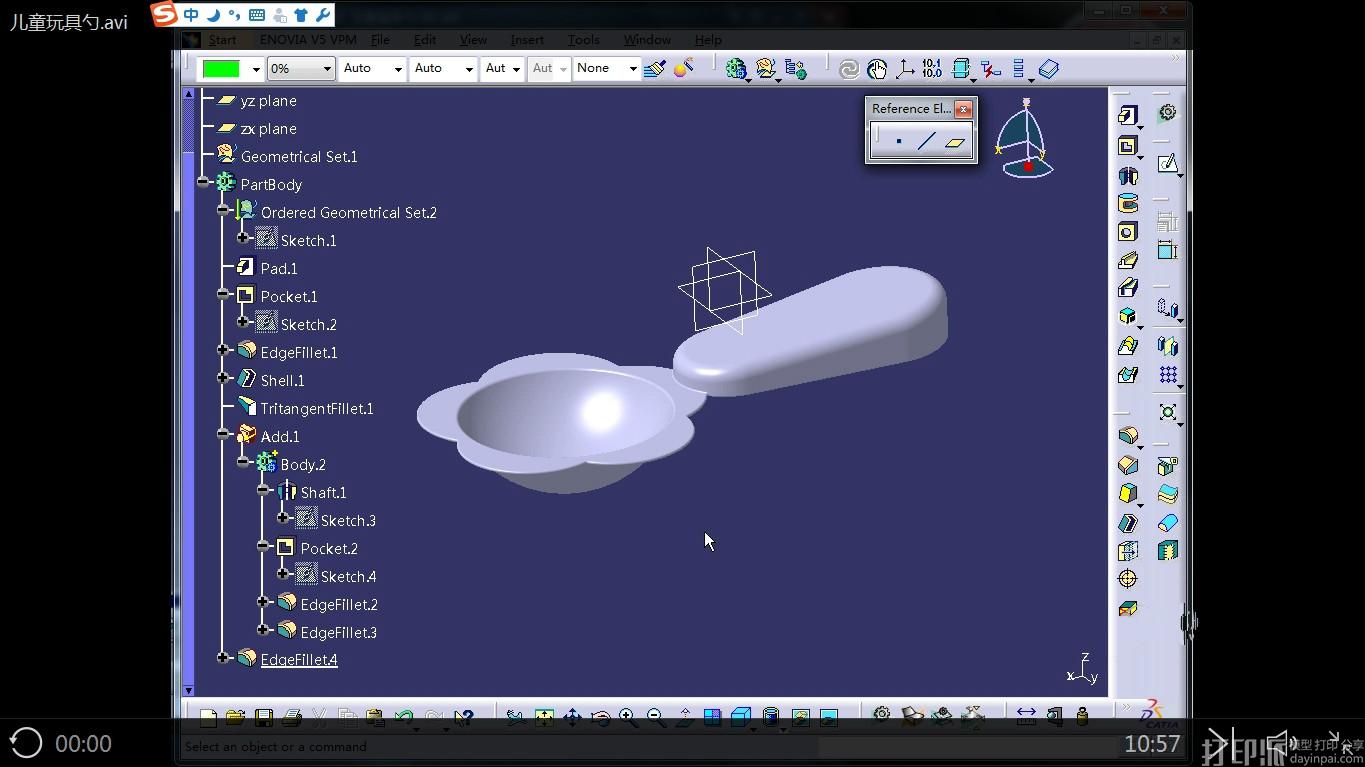Click the Pan icon in view toolbar
Image resolution: width=1365 pixels, height=767 pixels.
tap(572, 716)
